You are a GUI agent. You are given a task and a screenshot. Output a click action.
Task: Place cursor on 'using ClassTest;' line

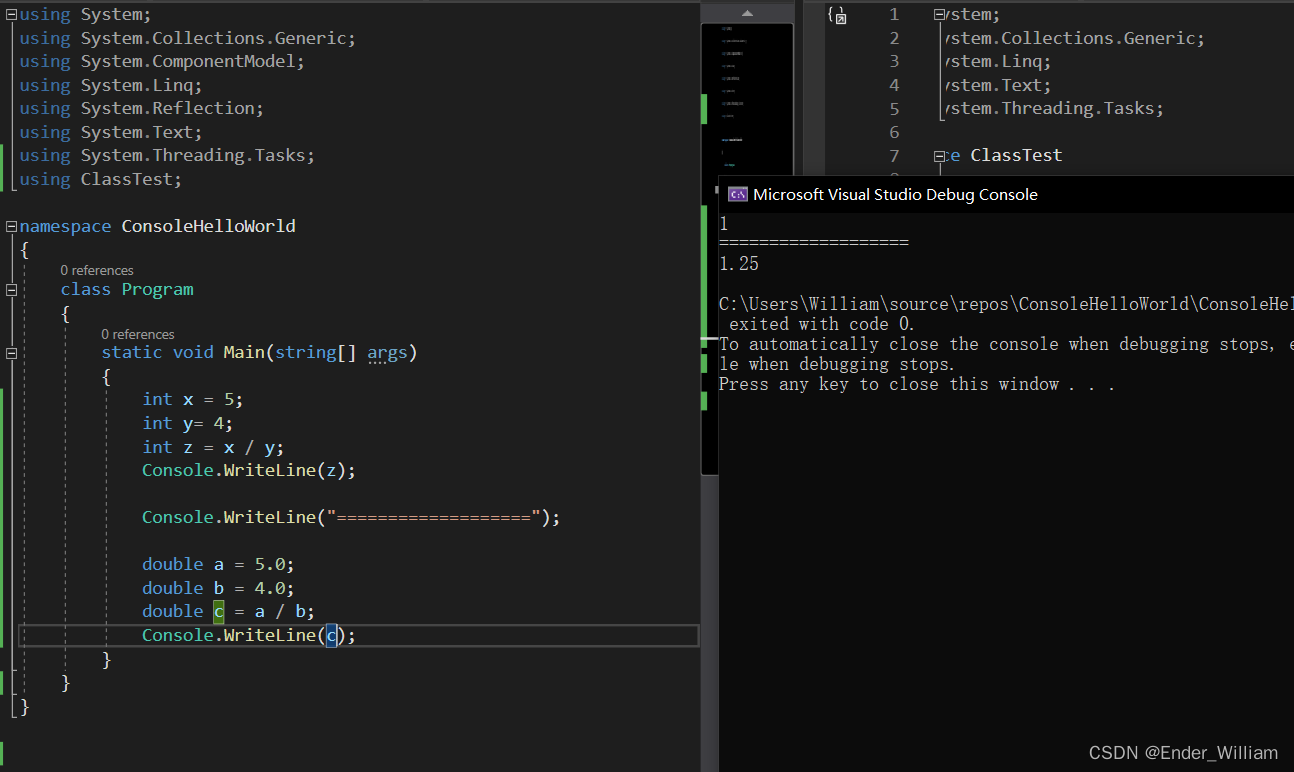[100, 180]
